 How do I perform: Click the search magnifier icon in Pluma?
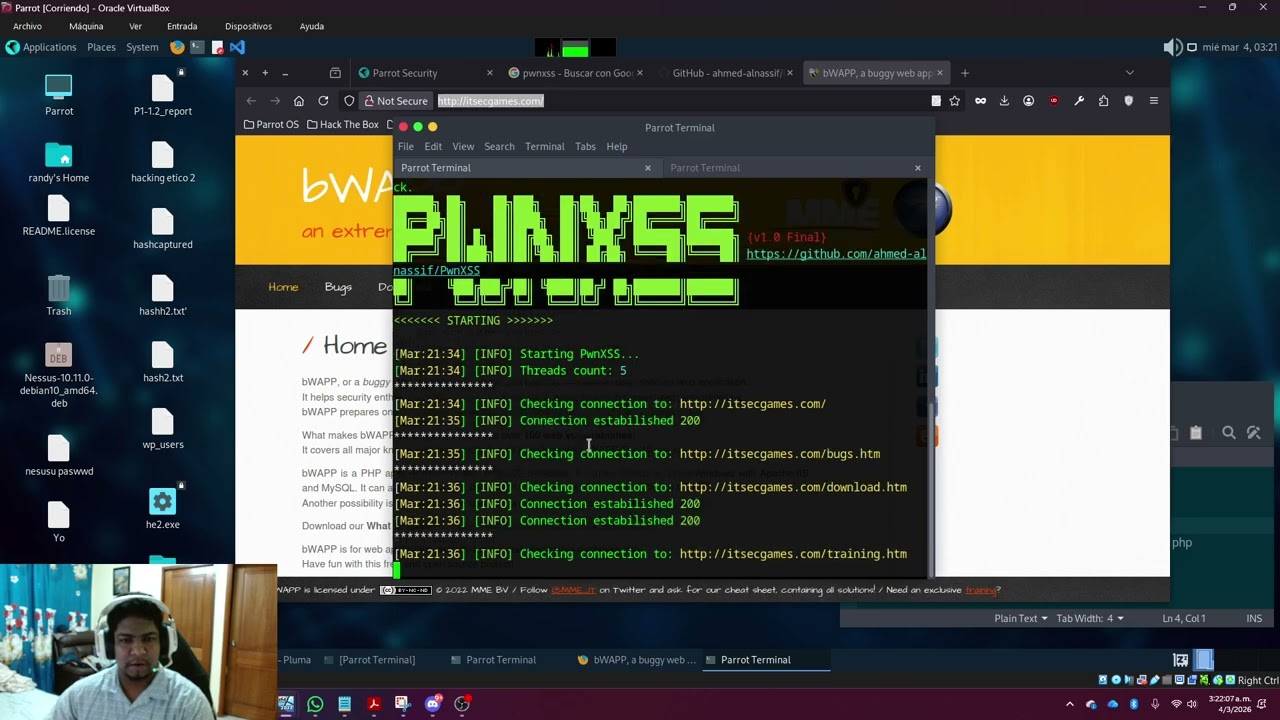point(1229,432)
